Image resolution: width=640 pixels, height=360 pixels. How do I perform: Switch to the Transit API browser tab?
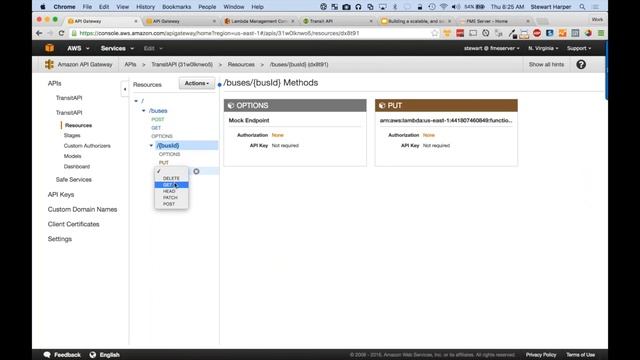[x=337, y=21]
